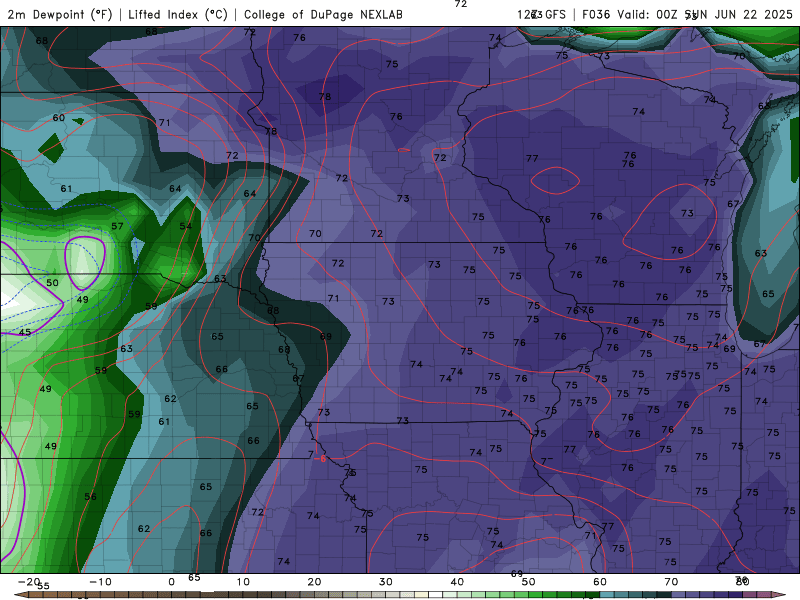800x600 pixels.
Task: Click the '2m Dewpoint (°F)' title text
Action: click(59, 14)
